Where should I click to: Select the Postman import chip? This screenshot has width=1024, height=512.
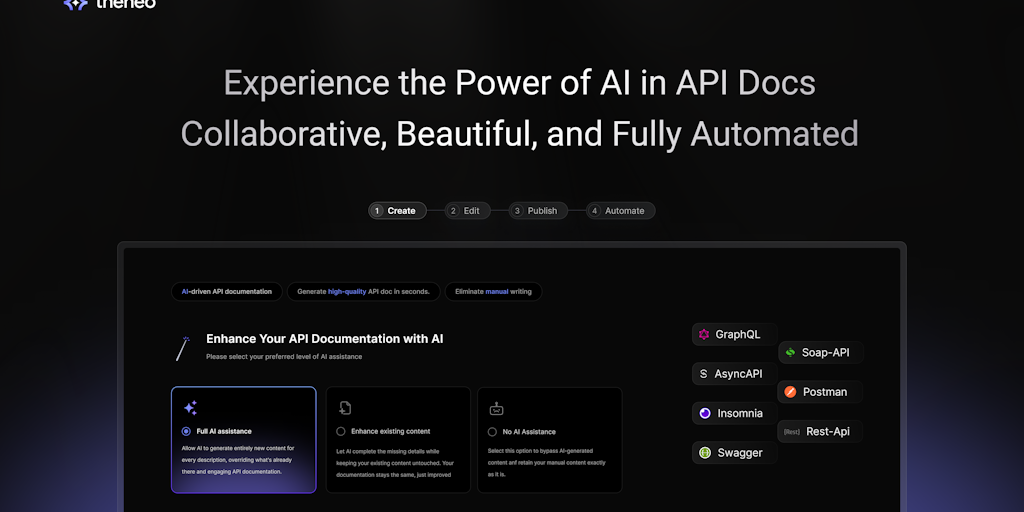(820, 392)
